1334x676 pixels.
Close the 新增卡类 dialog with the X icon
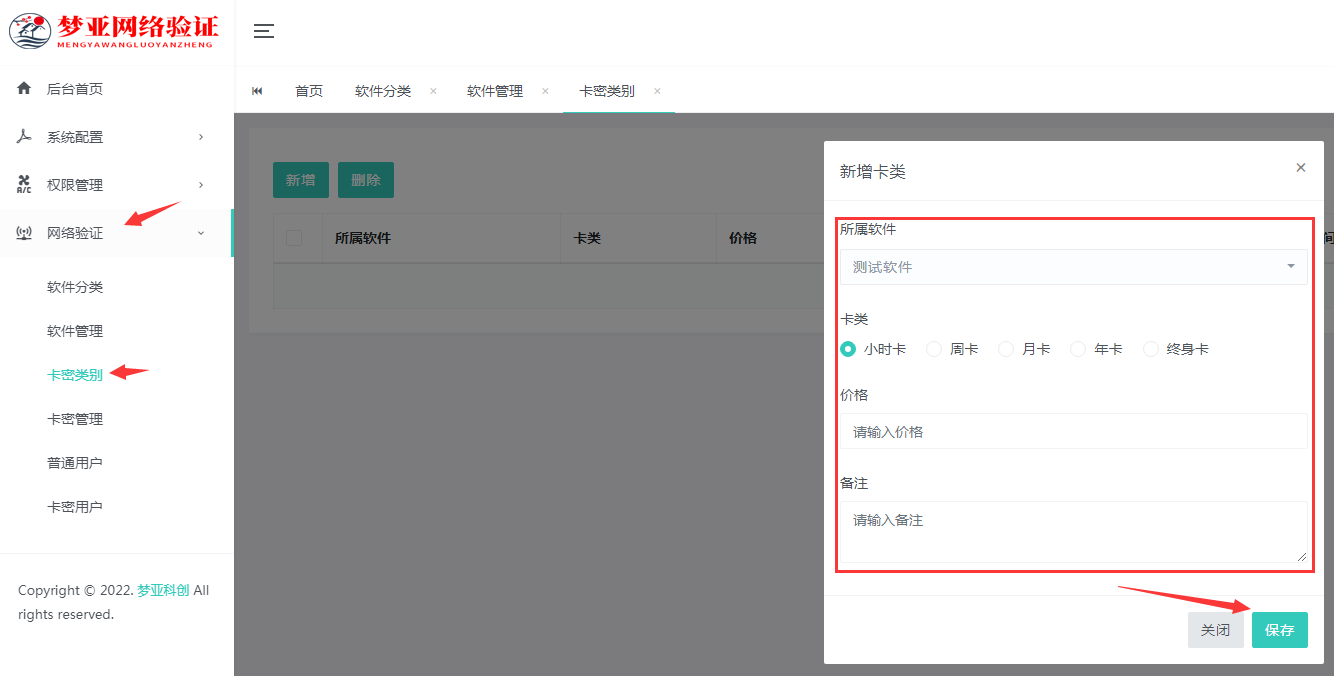click(x=1300, y=167)
